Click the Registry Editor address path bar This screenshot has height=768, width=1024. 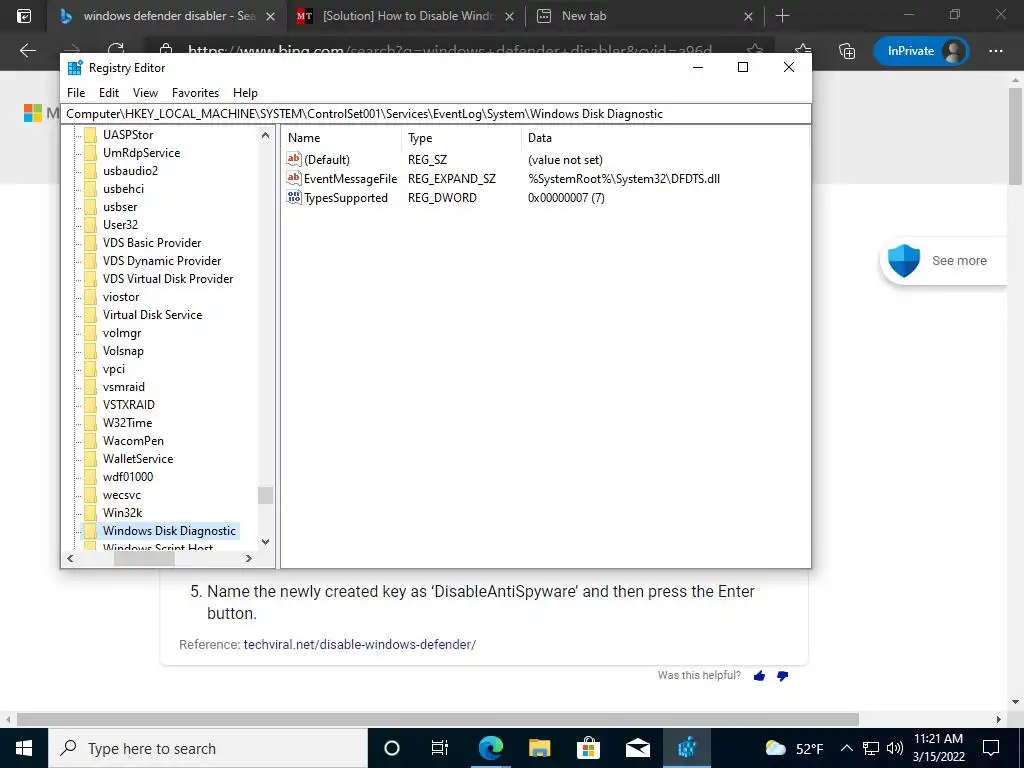click(x=436, y=114)
